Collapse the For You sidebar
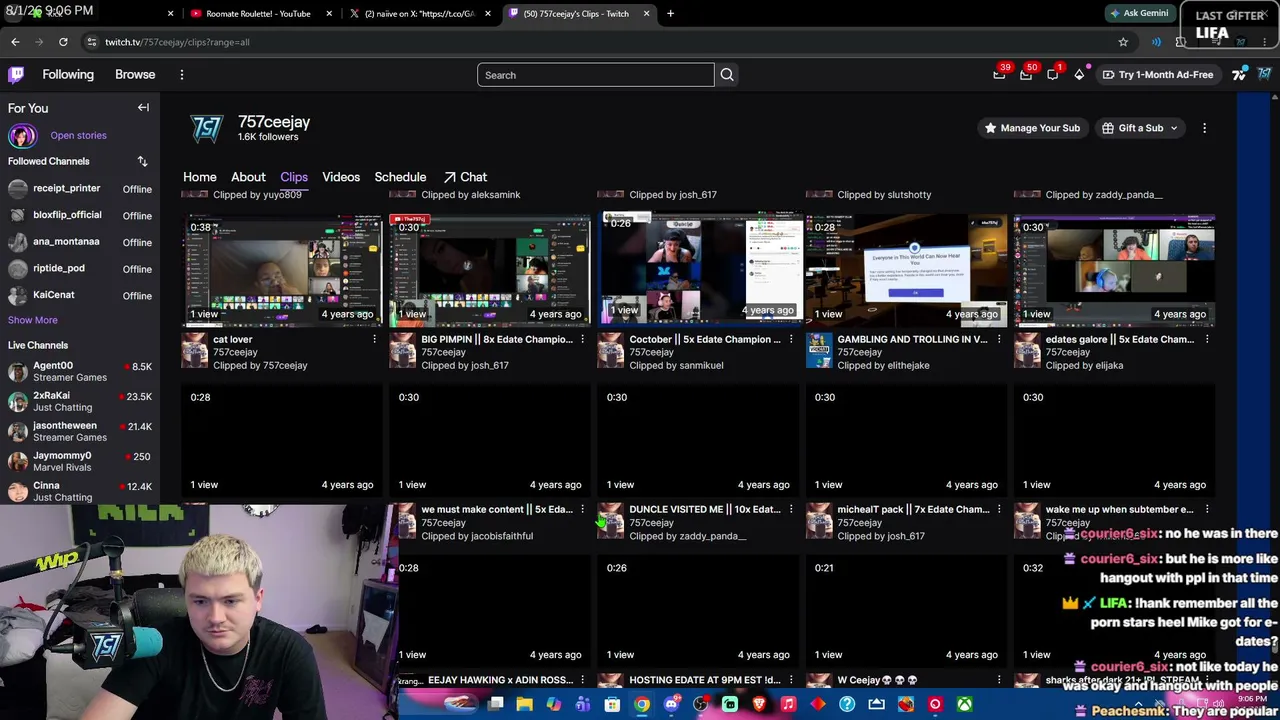The height and width of the screenshot is (720, 1280). click(x=143, y=108)
